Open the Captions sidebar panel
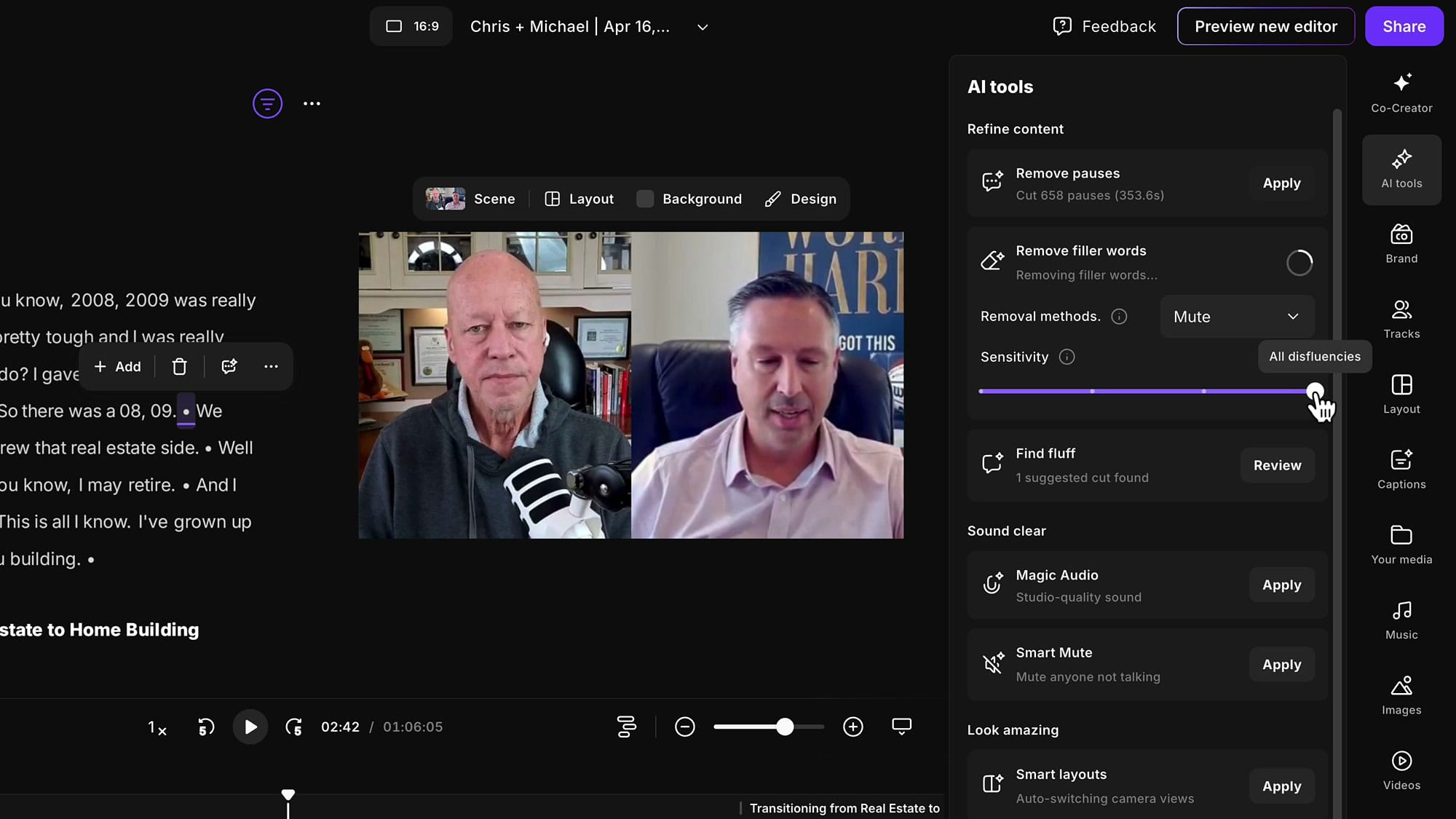This screenshot has width=1456, height=819. pos(1401,470)
